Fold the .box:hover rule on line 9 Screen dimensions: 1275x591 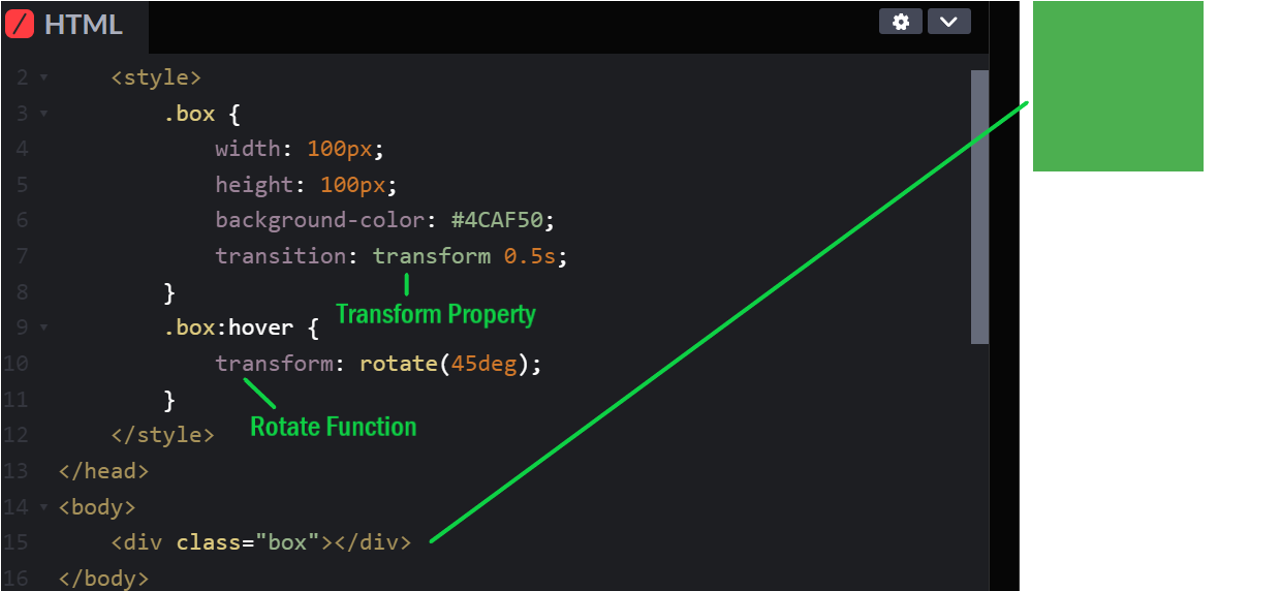coord(43,327)
